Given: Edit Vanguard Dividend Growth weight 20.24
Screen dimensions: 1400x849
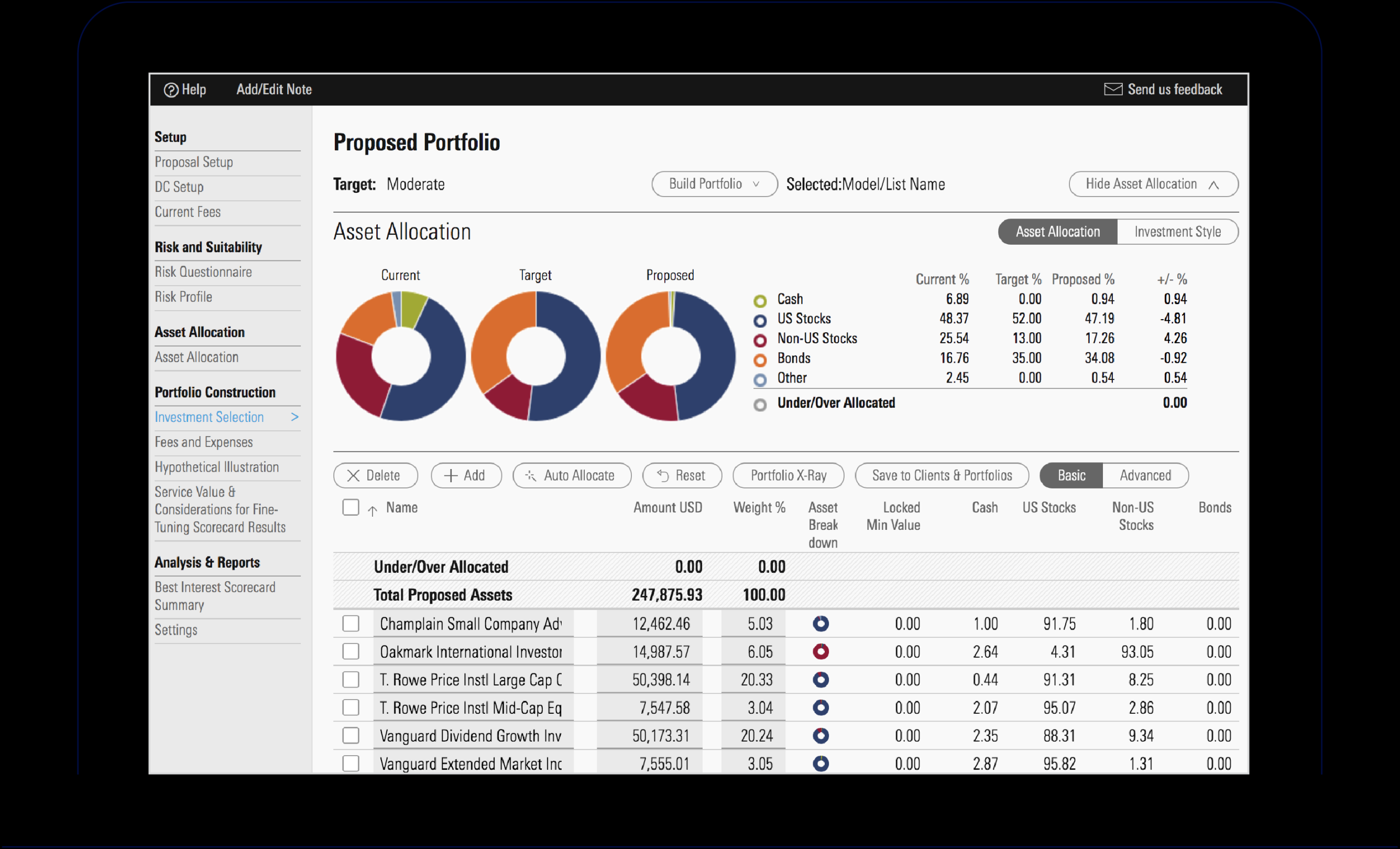Looking at the screenshot, I should 753,735.
